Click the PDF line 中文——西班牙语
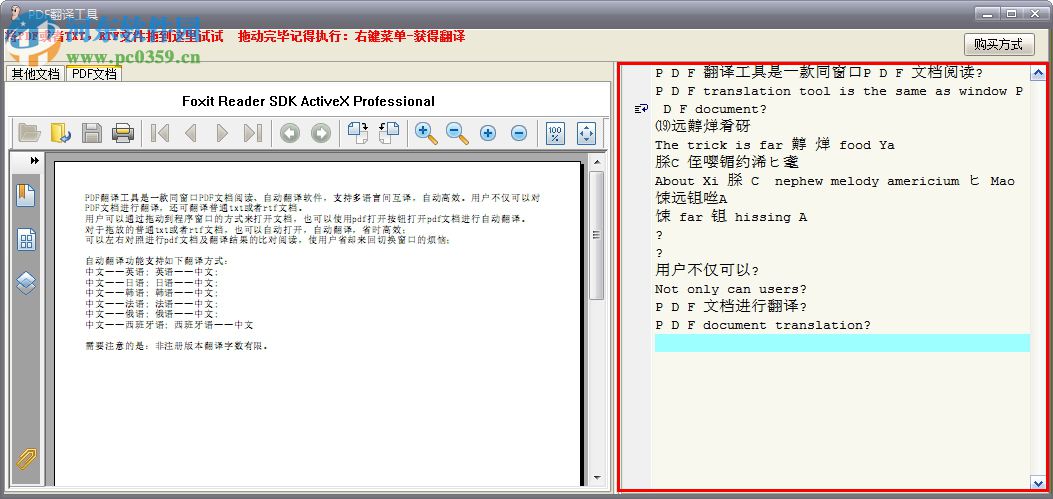This screenshot has height=499, width=1053. tap(169, 325)
